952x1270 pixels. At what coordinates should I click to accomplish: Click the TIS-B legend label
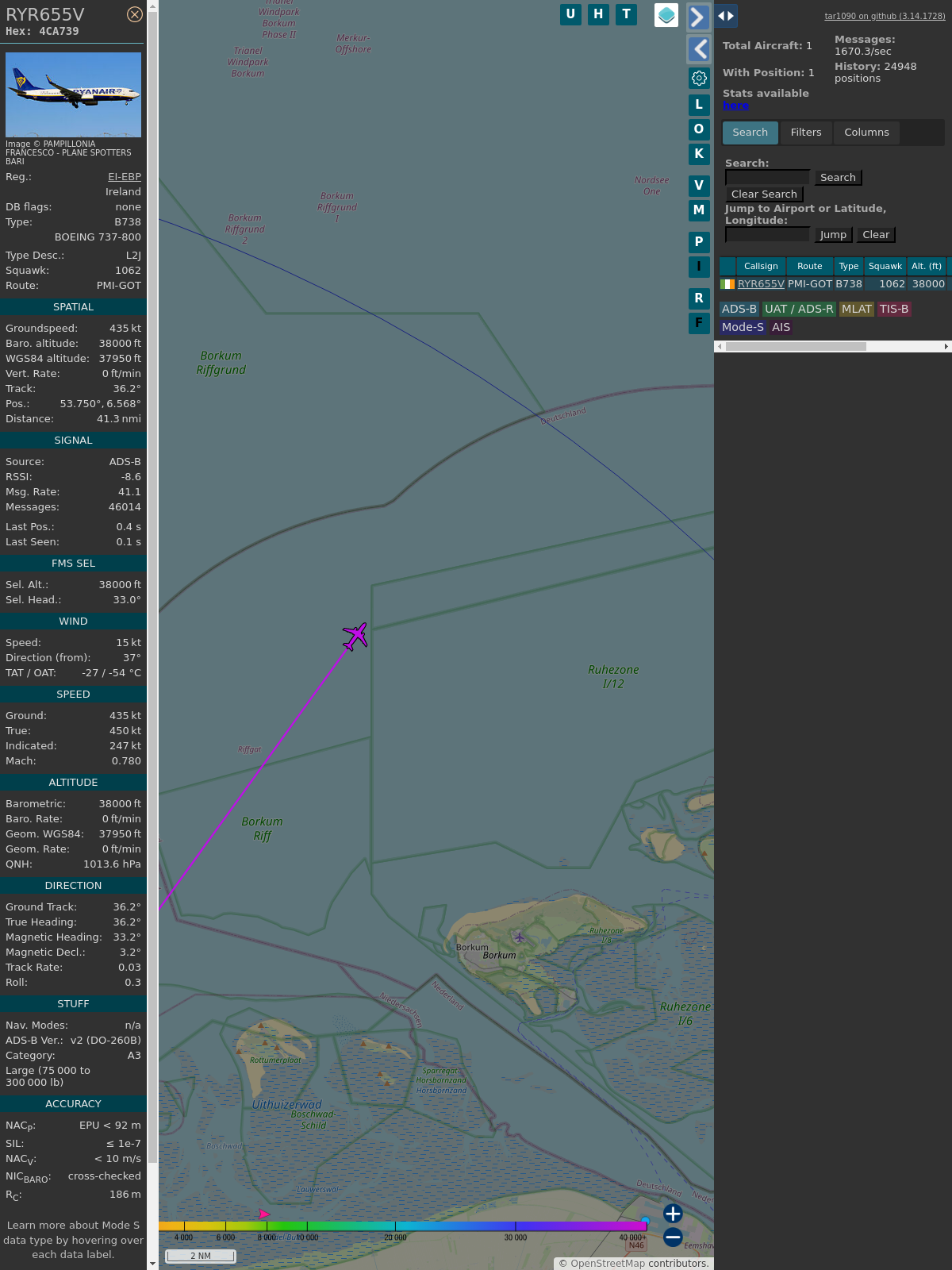(894, 310)
